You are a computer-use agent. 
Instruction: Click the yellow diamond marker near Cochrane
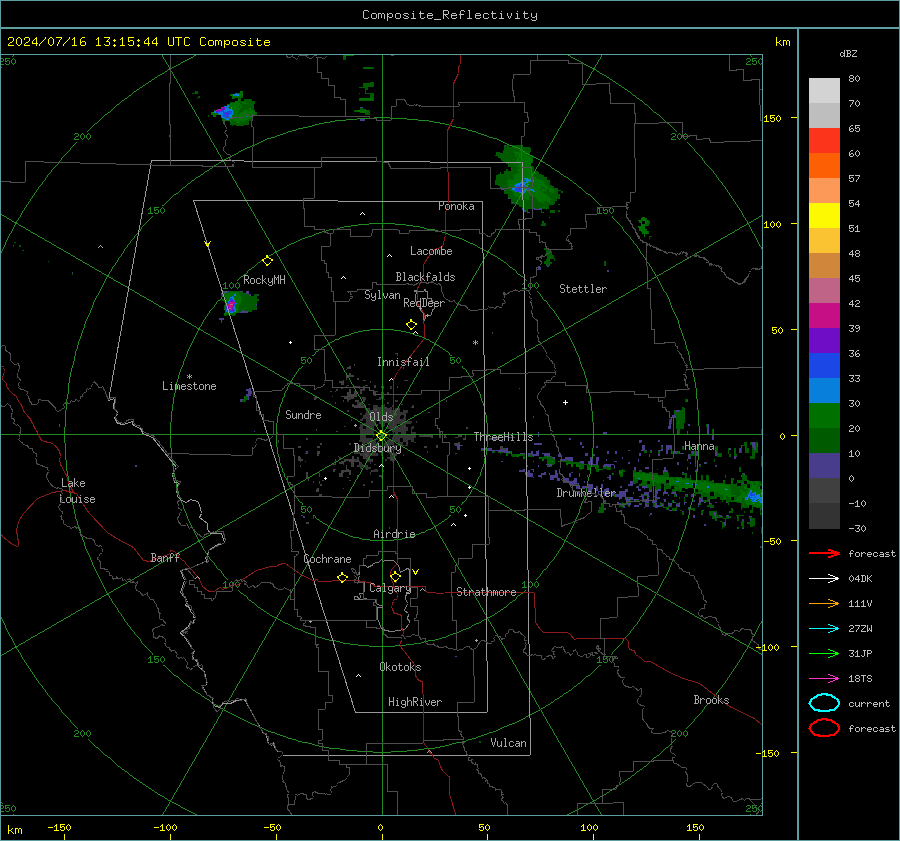(x=342, y=578)
